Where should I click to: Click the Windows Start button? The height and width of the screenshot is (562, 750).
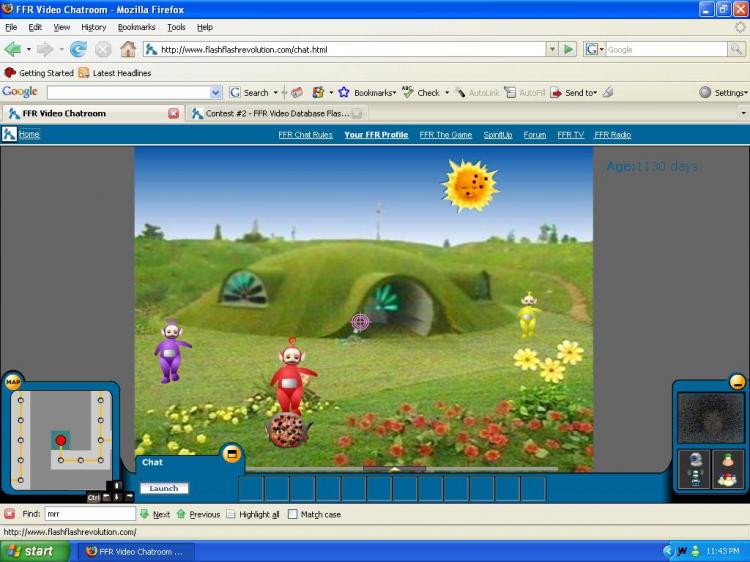(34, 551)
